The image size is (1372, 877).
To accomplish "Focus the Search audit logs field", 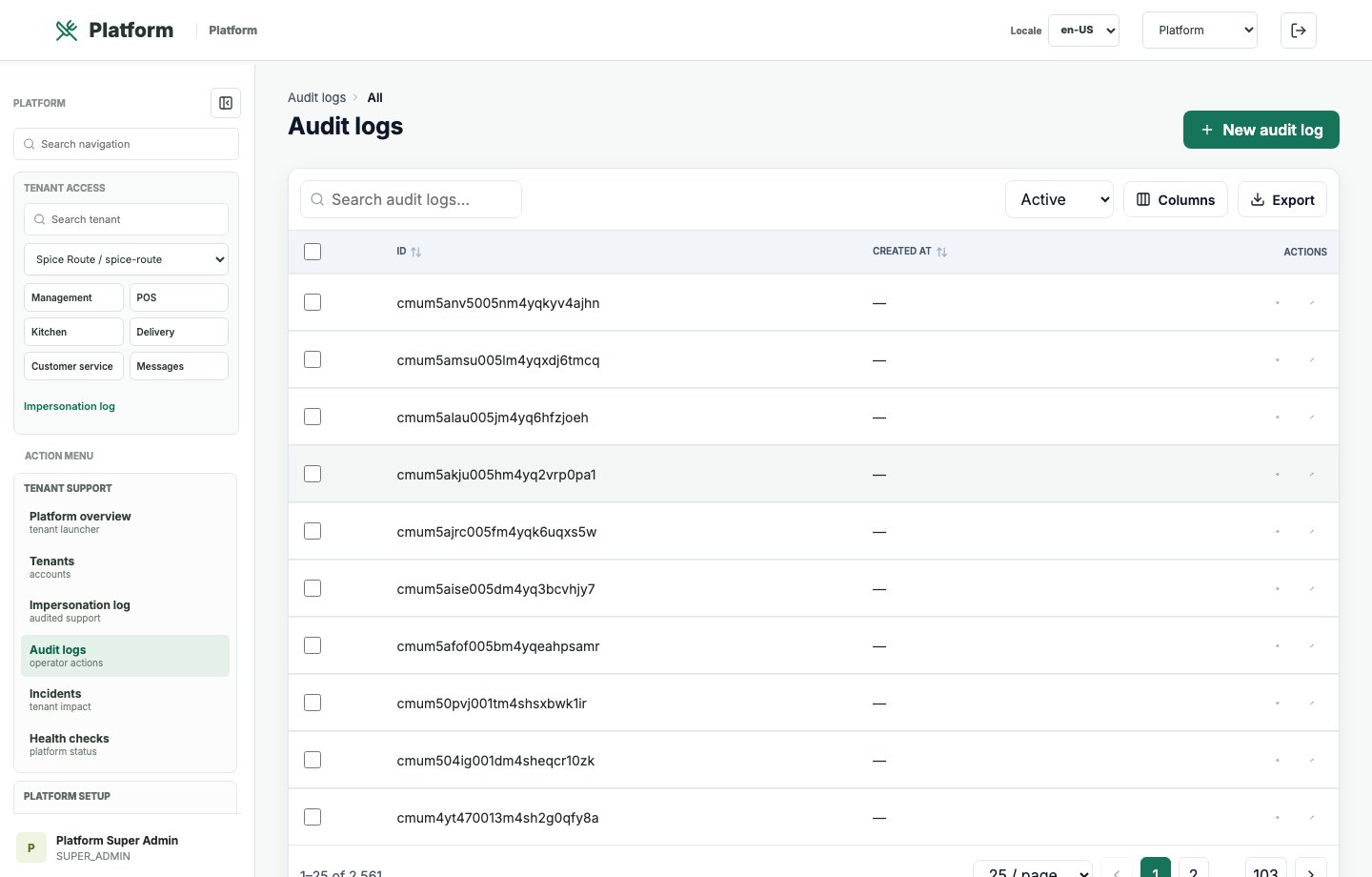I will 411,199.
